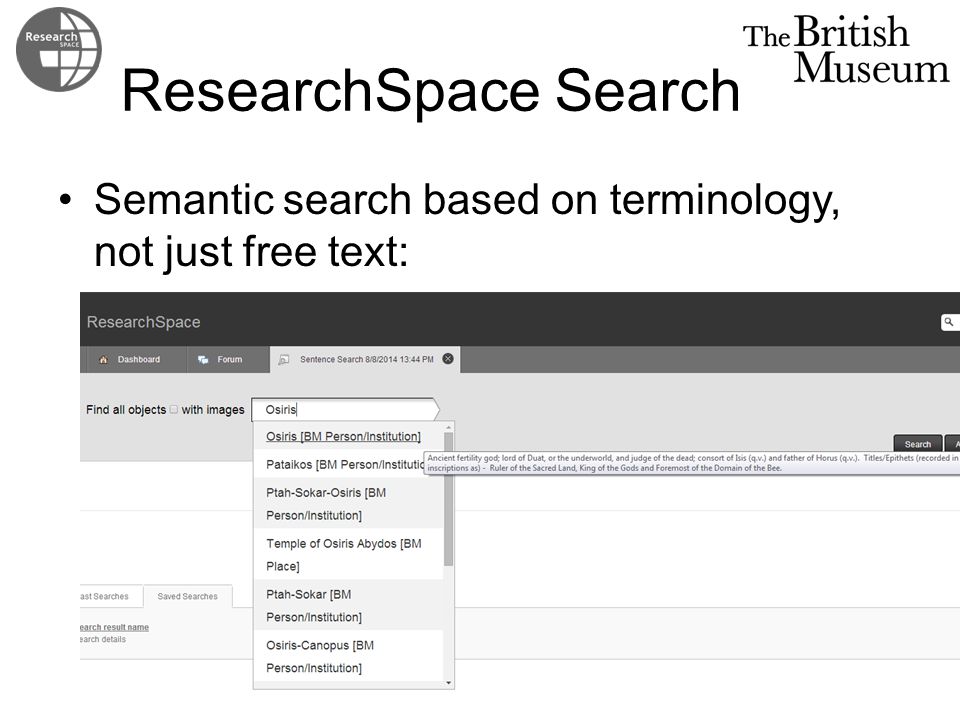This screenshot has height=720, width=960.
Task: Toggle the 'with images' checkbox
Action: coord(174,410)
